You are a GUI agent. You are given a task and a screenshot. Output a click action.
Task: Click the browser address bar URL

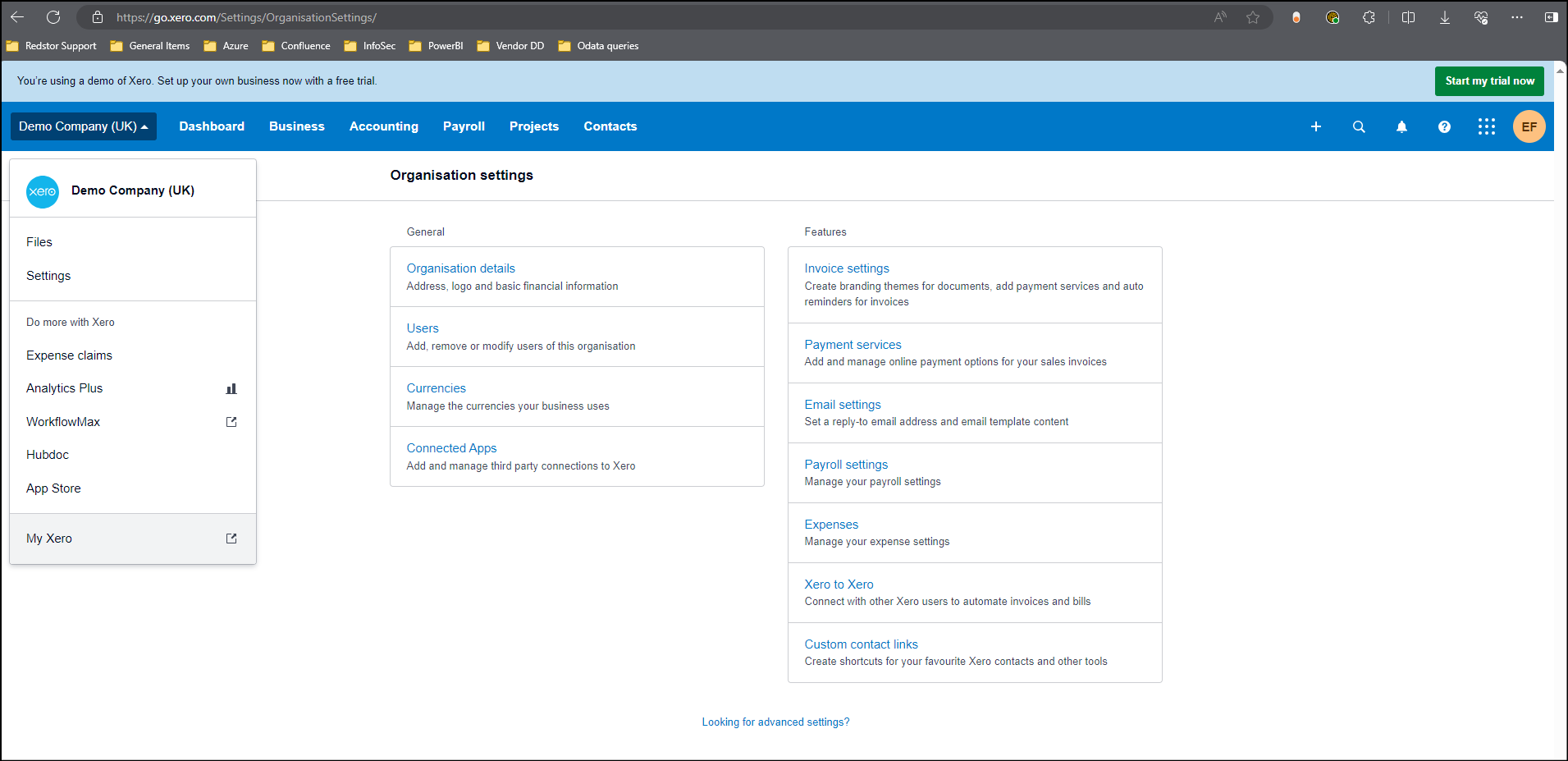coord(246,17)
